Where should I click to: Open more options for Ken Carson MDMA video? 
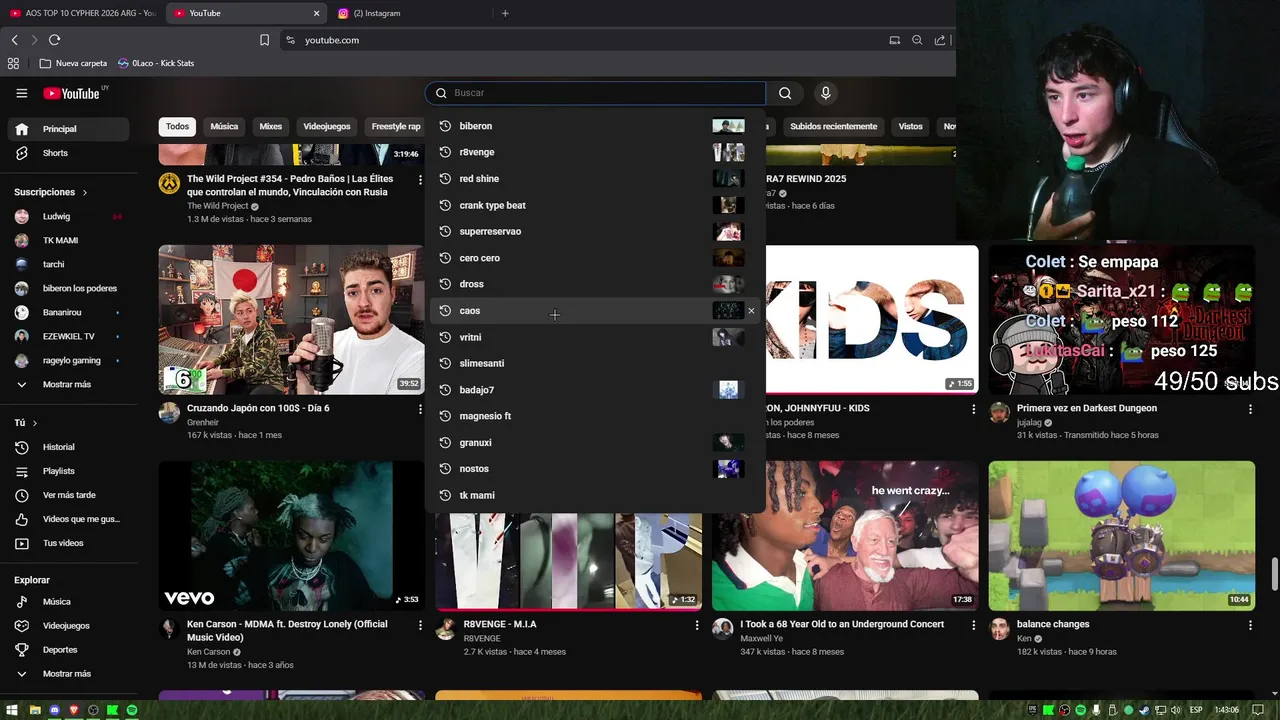[x=420, y=625]
